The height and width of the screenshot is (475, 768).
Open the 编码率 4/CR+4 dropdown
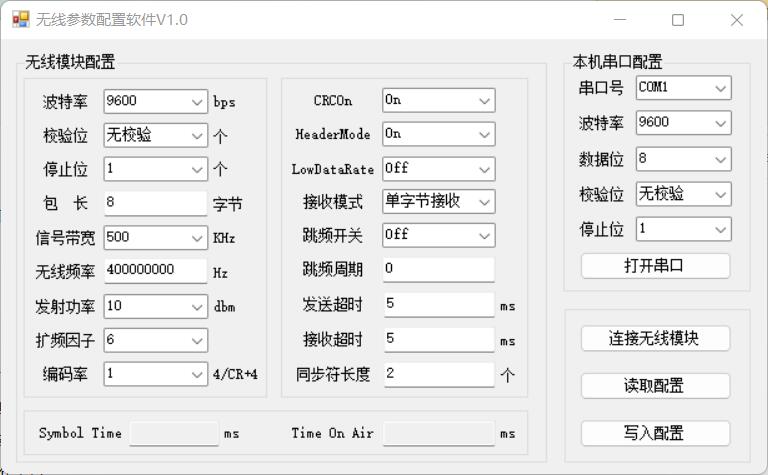tap(156, 374)
